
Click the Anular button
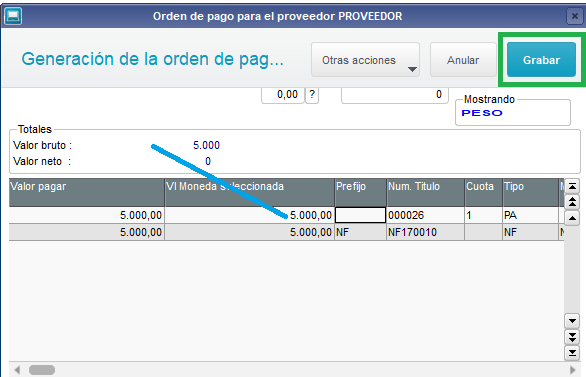(x=463, y=60)
